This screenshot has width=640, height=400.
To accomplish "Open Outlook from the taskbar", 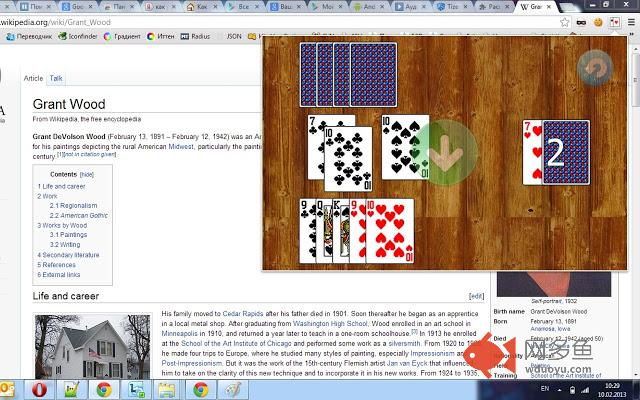I will point(7,390).
